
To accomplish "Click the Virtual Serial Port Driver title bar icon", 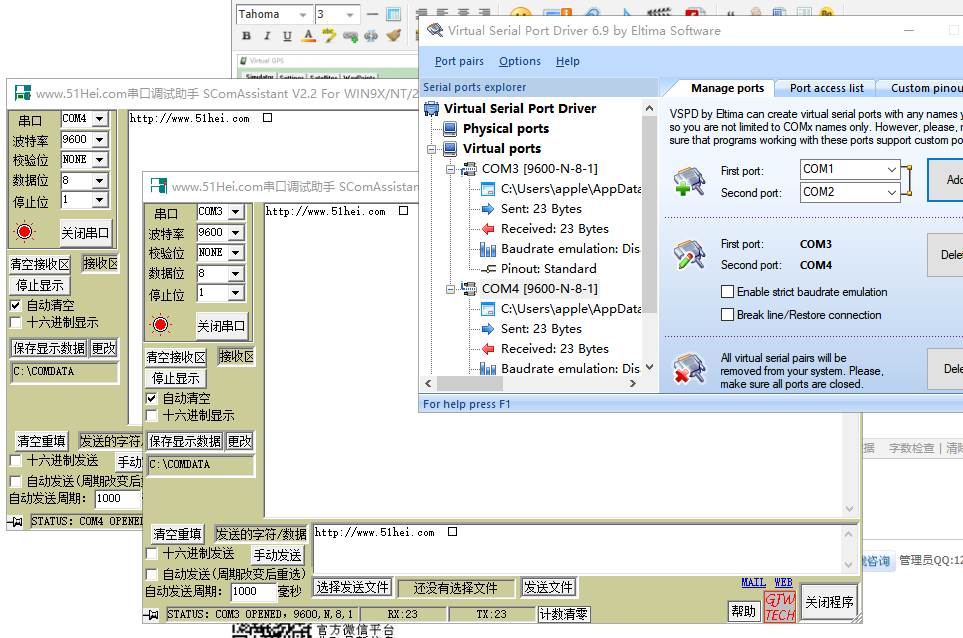I will 435,30.
